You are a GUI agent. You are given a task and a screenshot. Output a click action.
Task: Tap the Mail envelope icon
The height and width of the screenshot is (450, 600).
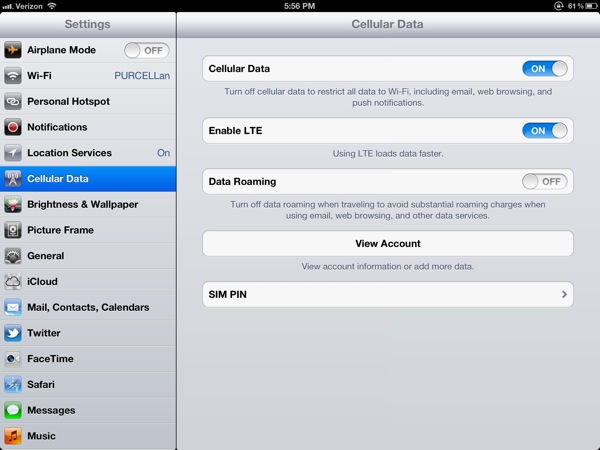(x=13, y=307)
